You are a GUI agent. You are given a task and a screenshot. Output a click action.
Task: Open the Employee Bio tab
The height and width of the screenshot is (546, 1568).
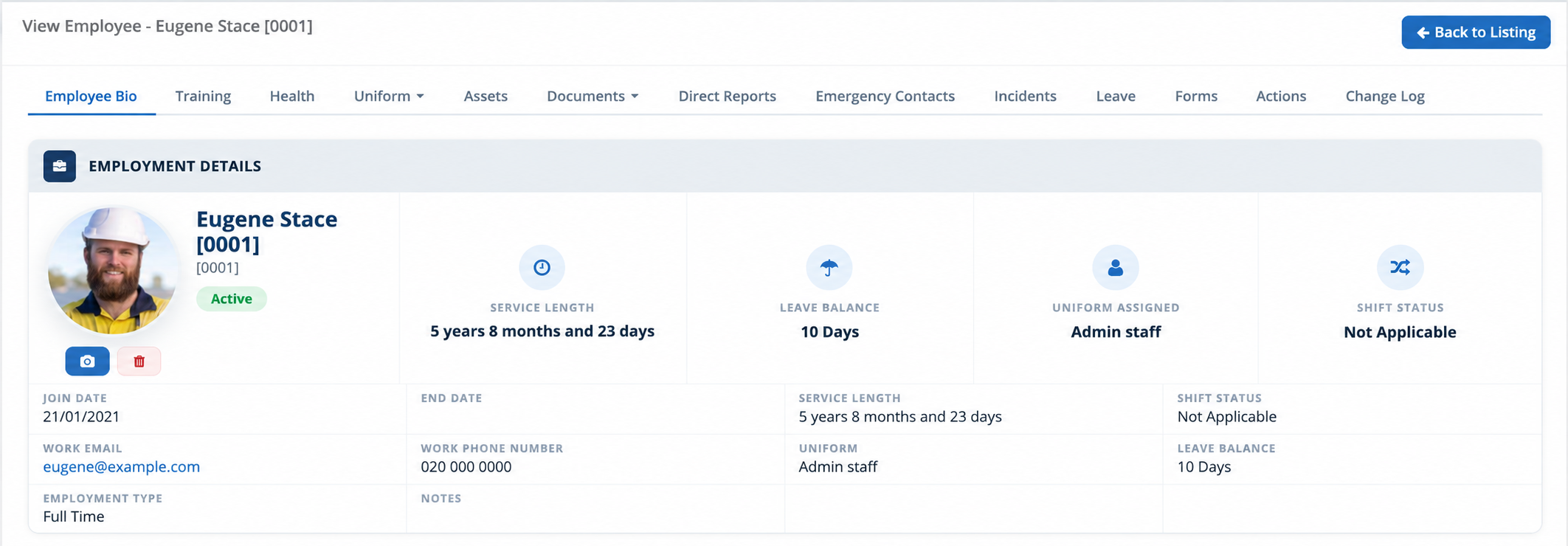91,96
